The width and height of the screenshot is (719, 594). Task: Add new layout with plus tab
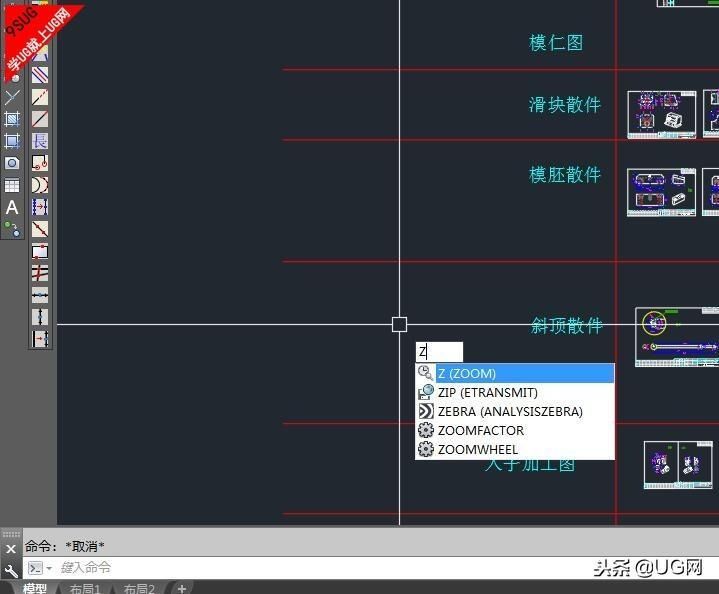[x=182, y=588]
